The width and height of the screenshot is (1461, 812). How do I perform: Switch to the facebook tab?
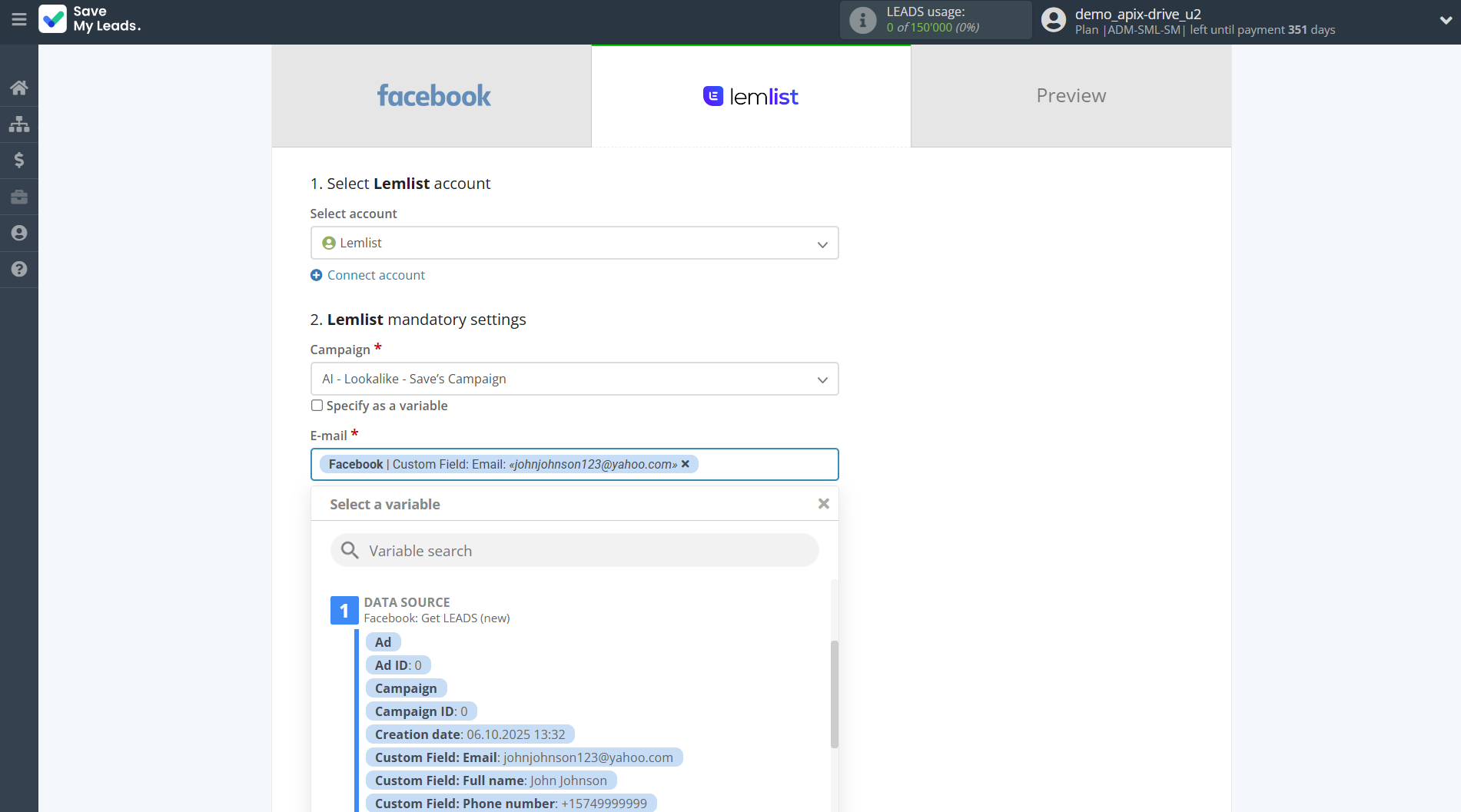pyautogui.click(x=432, y=96)
